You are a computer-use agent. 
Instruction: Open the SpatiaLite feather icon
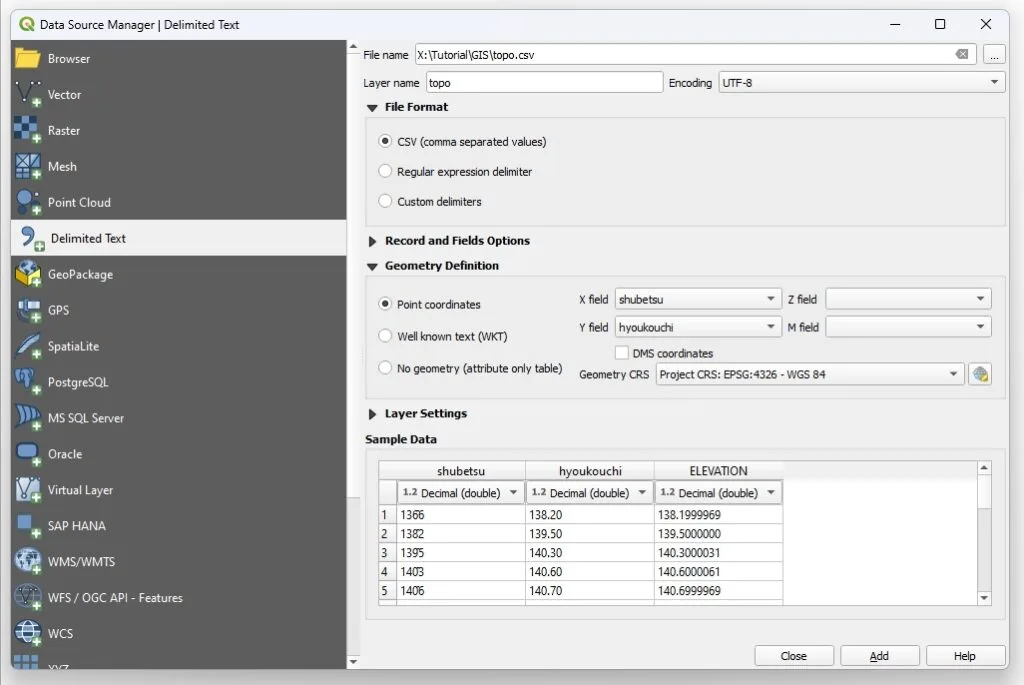click(x=28, y=346)
